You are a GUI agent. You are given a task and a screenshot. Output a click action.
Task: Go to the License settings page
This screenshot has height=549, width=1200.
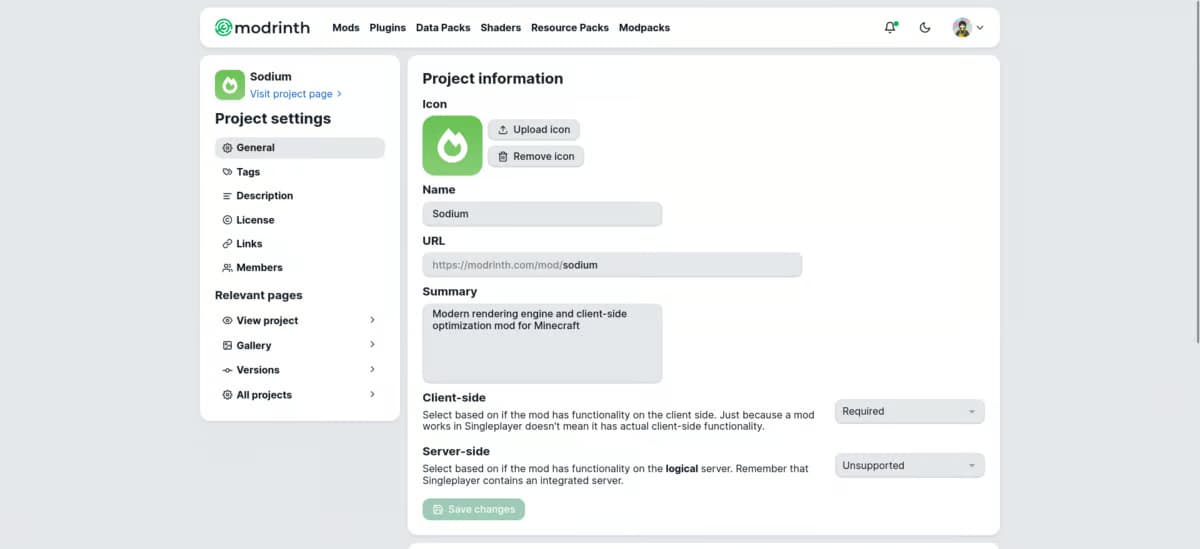[x=255, y=220]
